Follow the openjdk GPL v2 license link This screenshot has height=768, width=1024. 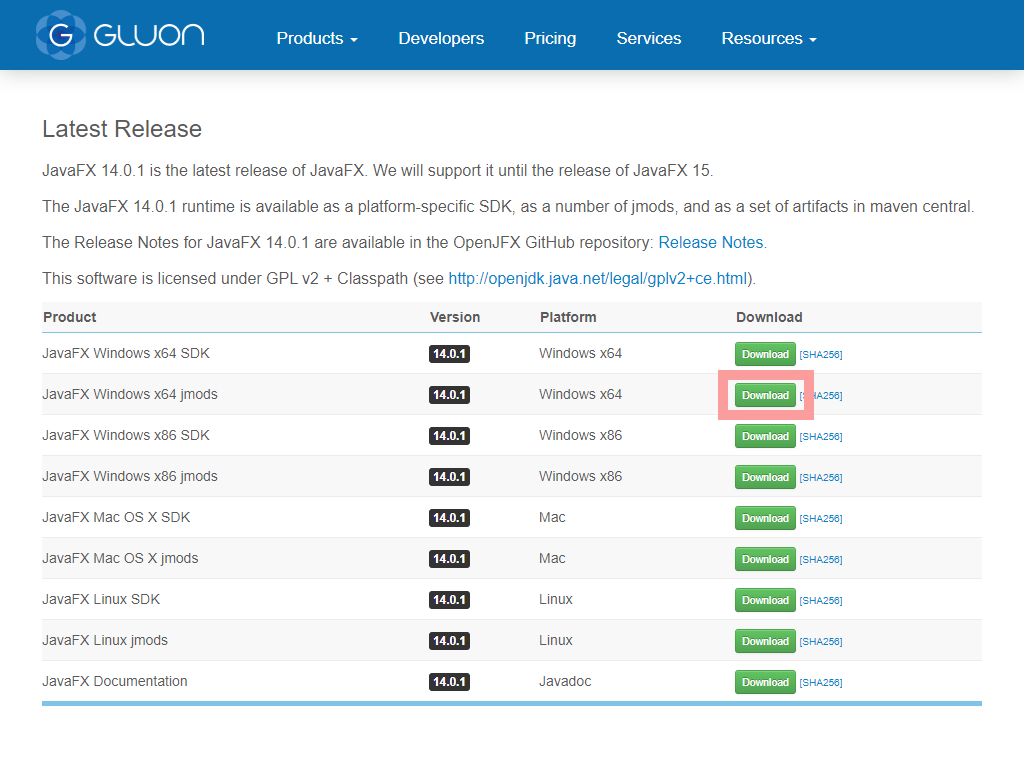click(x=598, y=278)
